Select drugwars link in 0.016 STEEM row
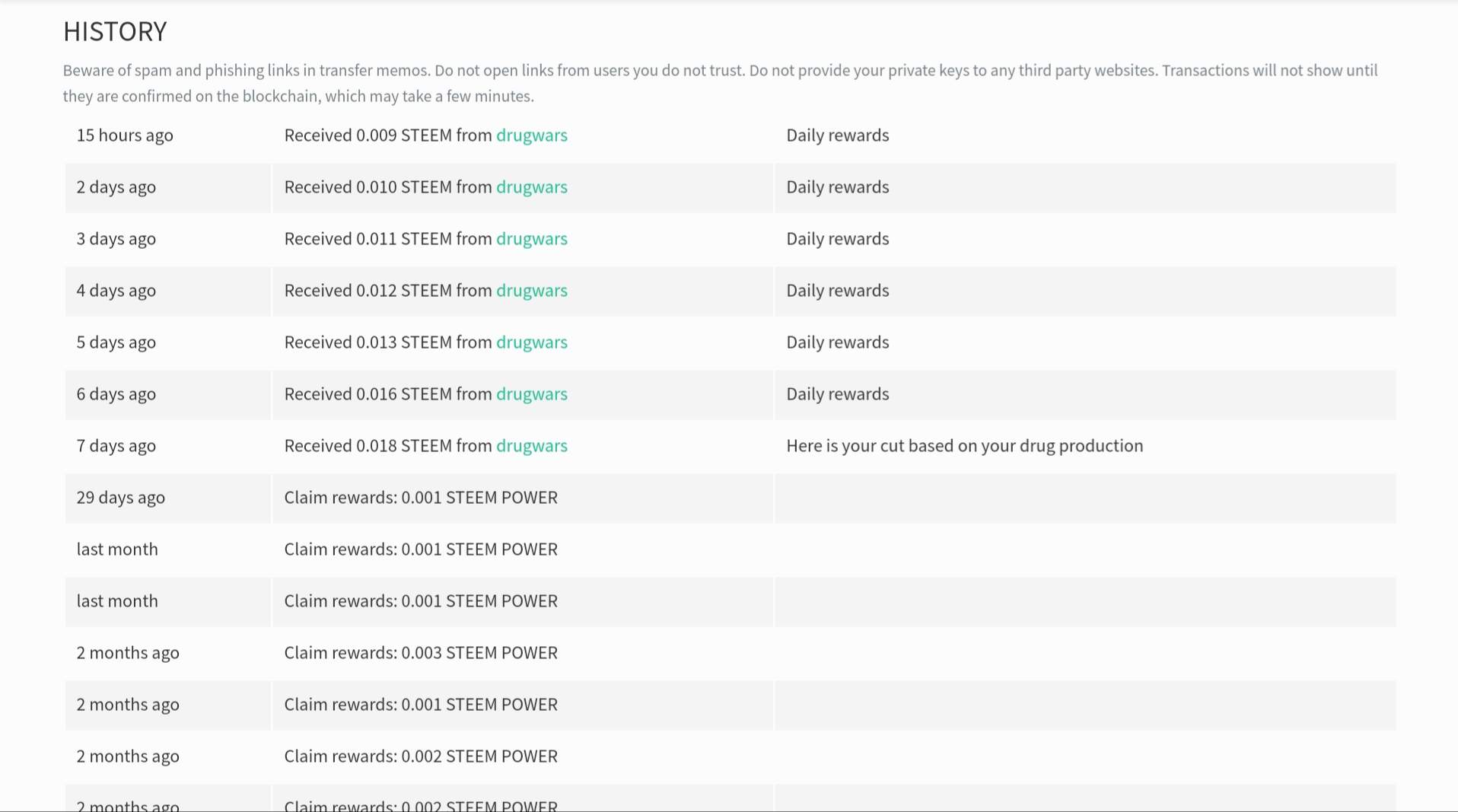The image size is (1458, 812). [531, 394]
